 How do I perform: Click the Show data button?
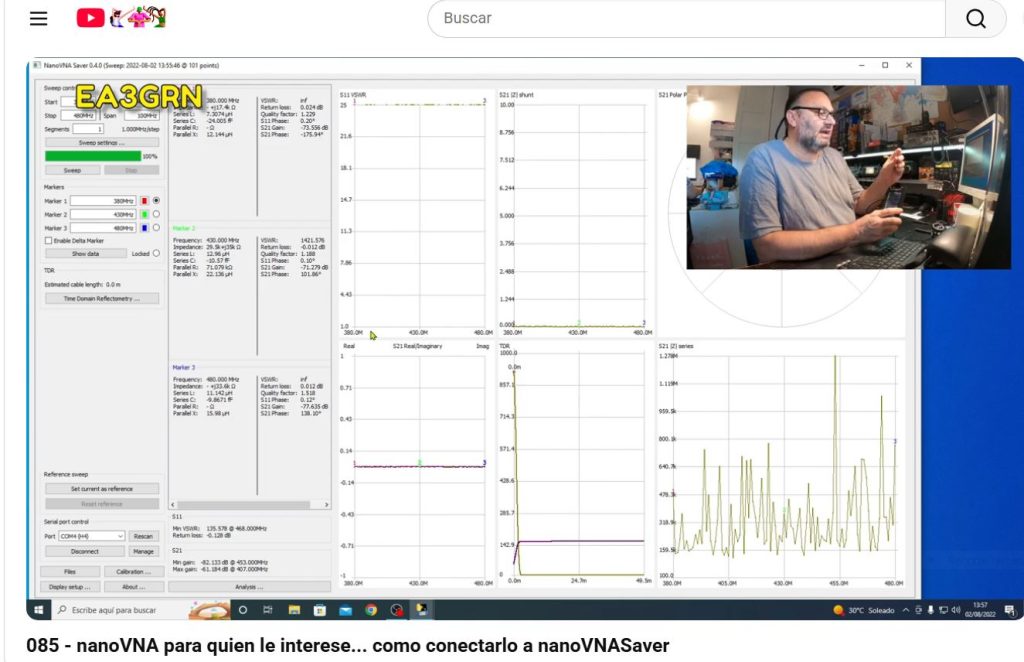pyautogui.click(x=86, y=253)
